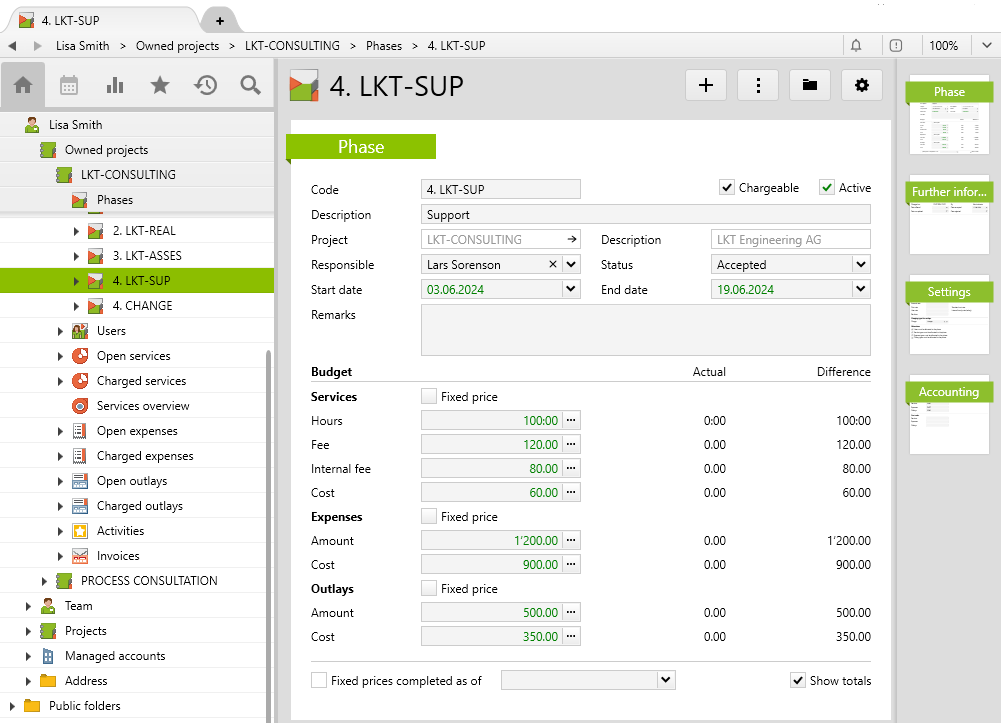Click the plus add button in header
The width and height of the screenshot is (1001, 723).
point(706,86)
